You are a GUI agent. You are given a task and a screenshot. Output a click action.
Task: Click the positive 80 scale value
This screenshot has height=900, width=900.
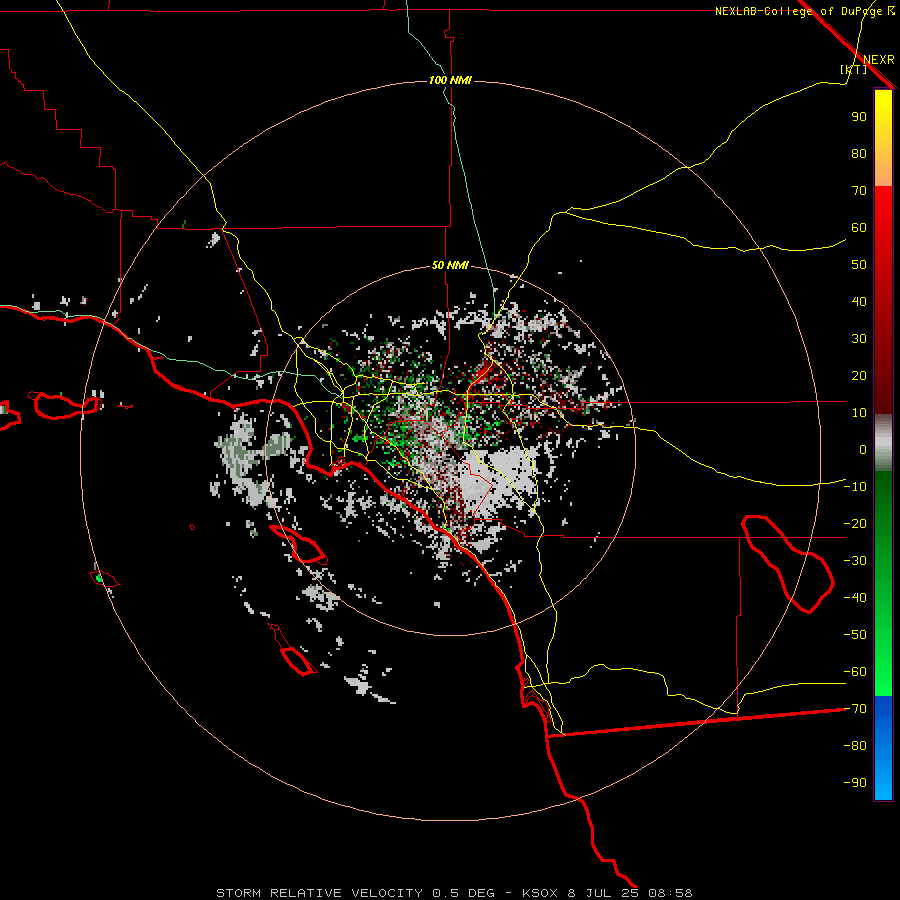coord(859,153)
